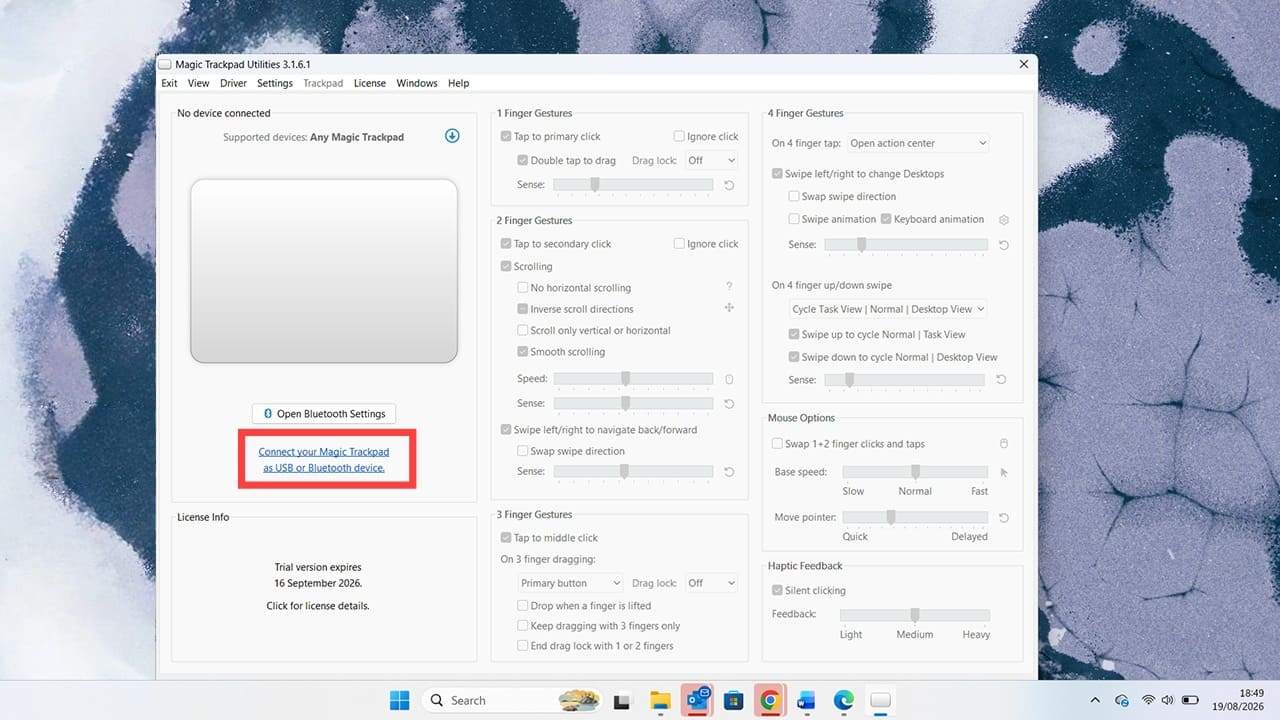Click the Move pointer slider
Screen dimensions: 1280x720
915,518
